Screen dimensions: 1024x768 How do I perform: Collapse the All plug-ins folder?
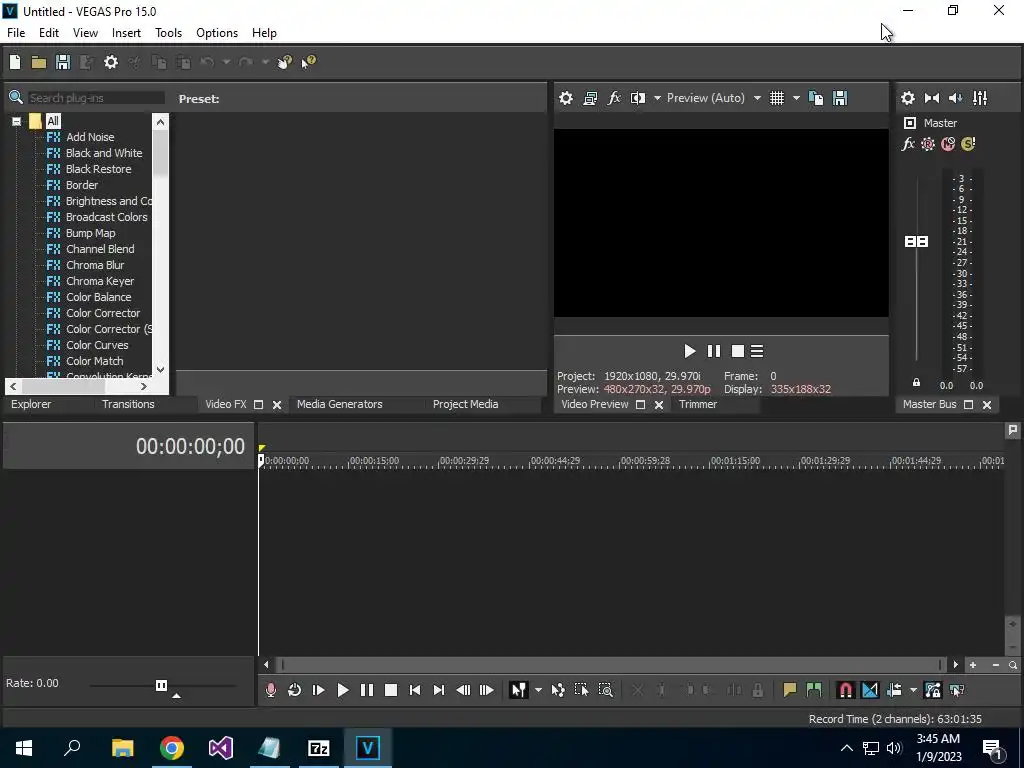point(16,121)
